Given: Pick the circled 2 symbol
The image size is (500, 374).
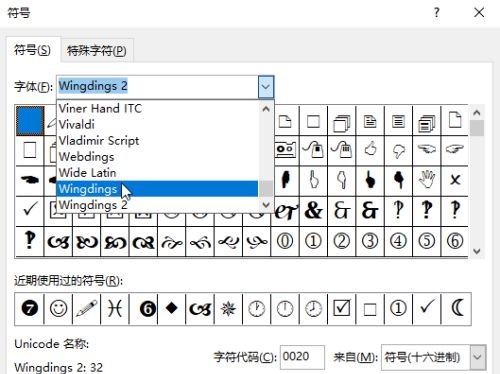Looking at the screenshot, I should [x=342, y=241].
